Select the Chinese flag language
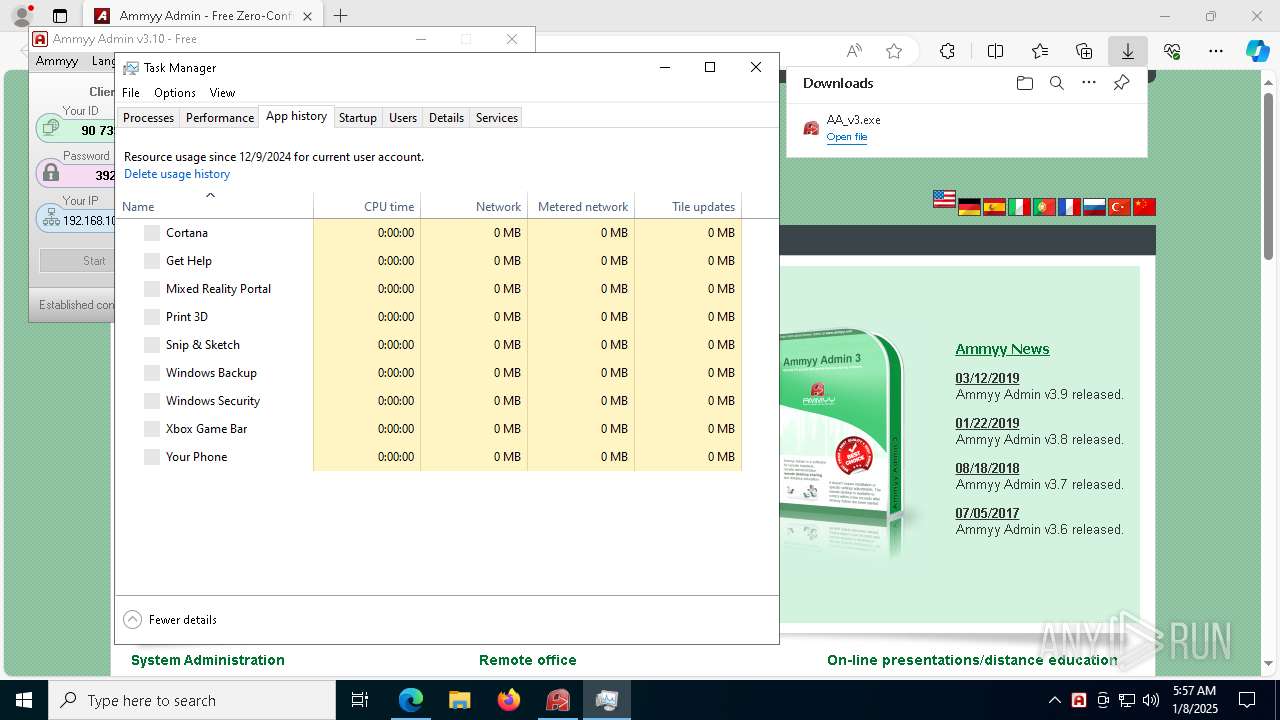Screen dimensions: 1280x720 (1144, 207)
